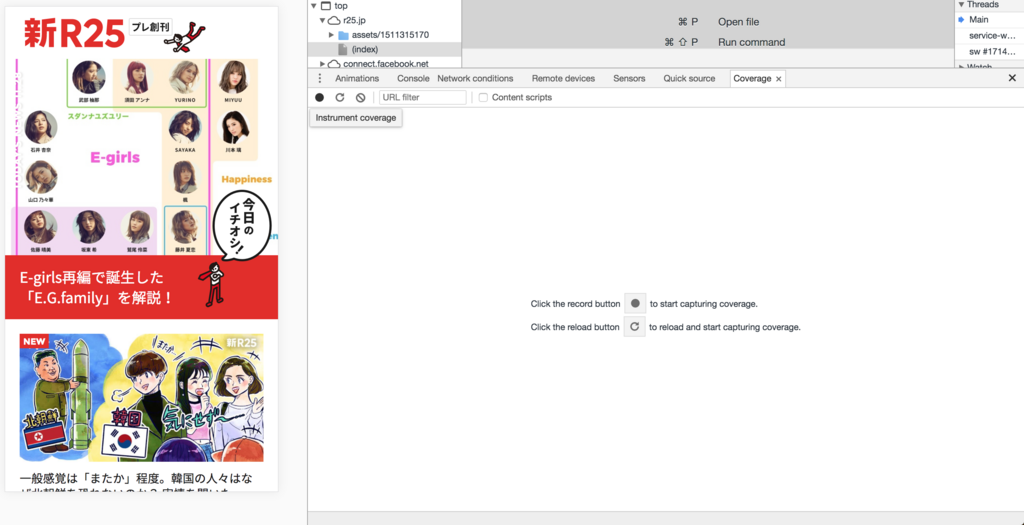
Task: Open the 一般感覚は「またか」程度 article headline
Action: coord(136,483)
